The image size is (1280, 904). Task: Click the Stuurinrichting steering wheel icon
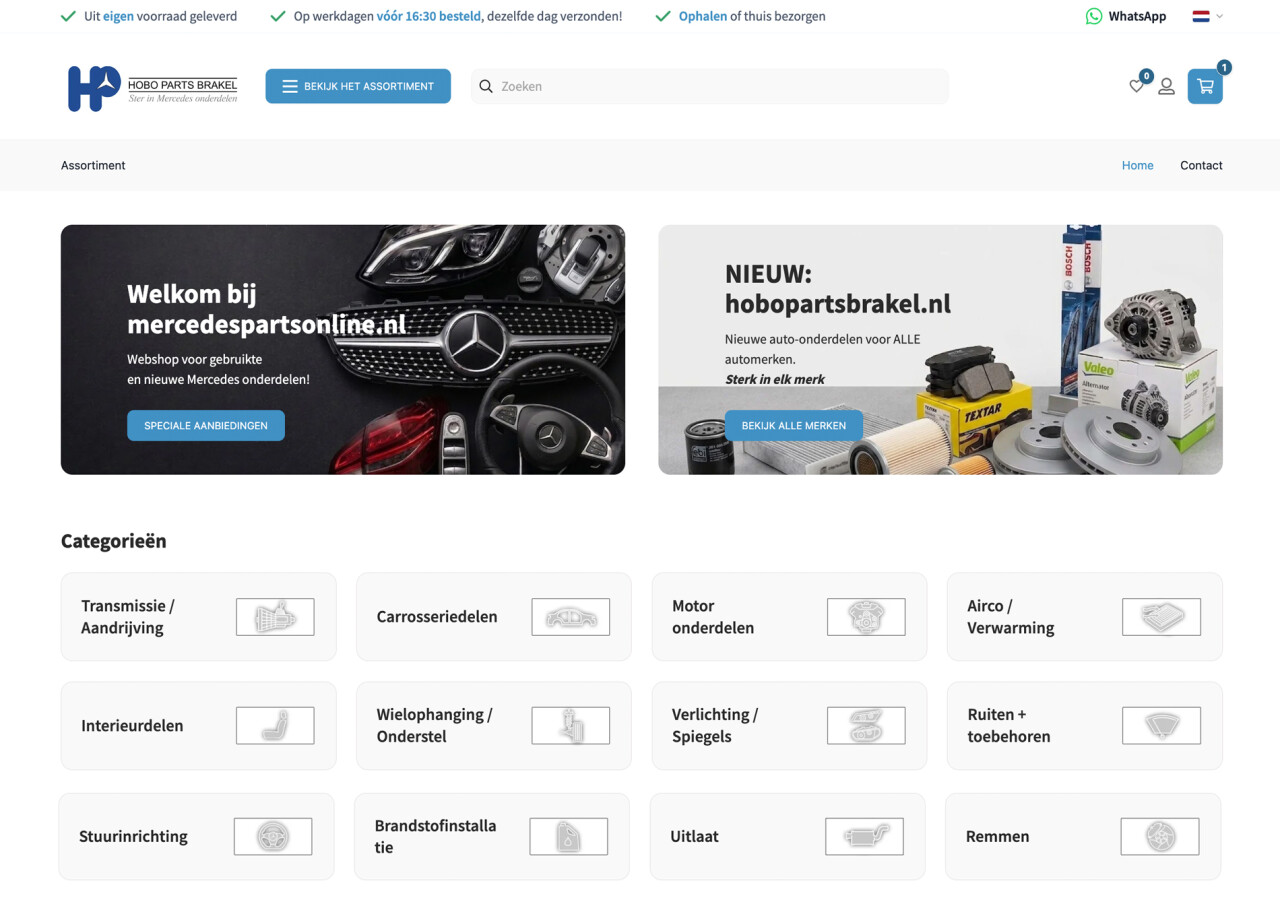point(273,836)
